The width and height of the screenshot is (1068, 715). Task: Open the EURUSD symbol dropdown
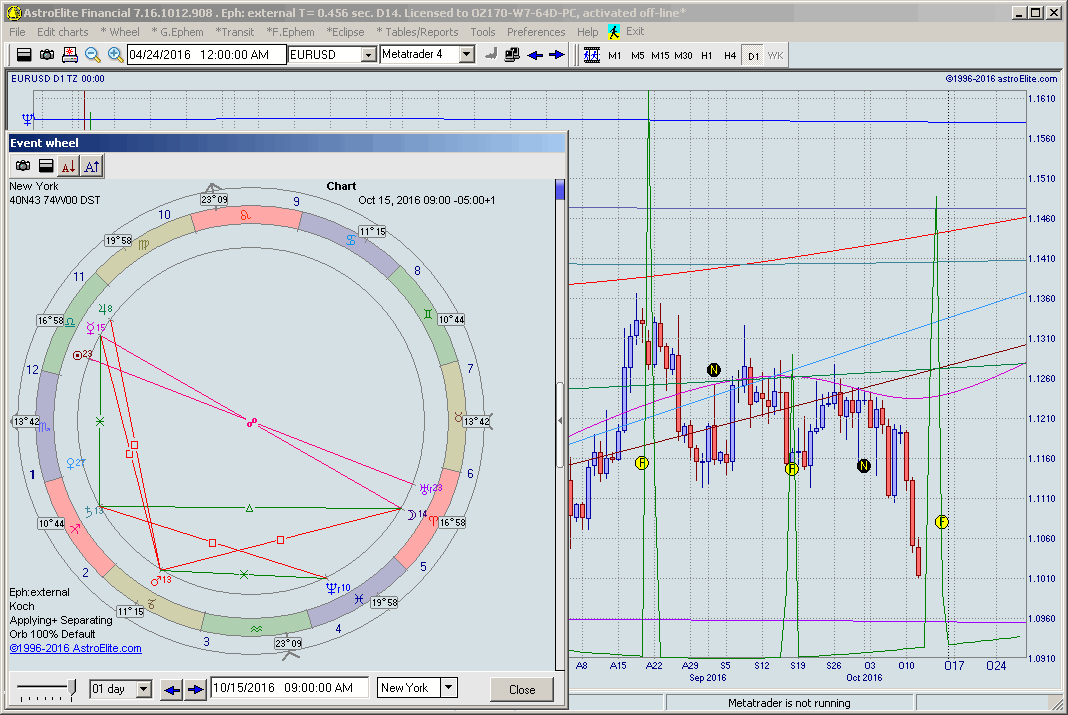point(367,55)
